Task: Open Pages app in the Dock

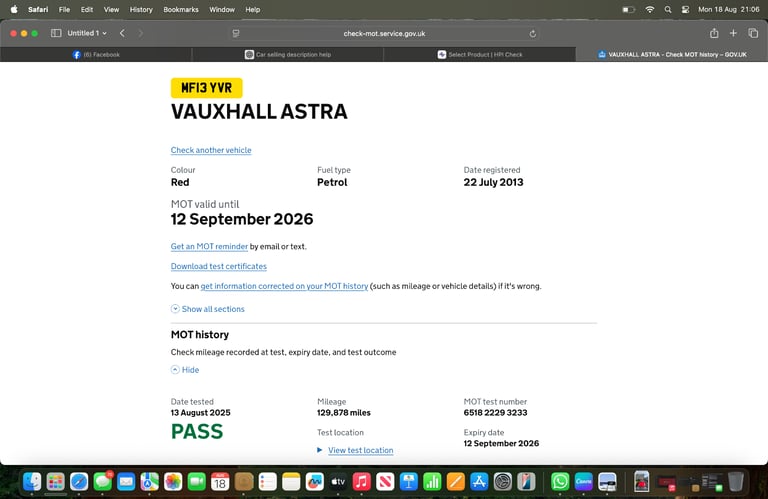Action: click(x=456, y=482)
